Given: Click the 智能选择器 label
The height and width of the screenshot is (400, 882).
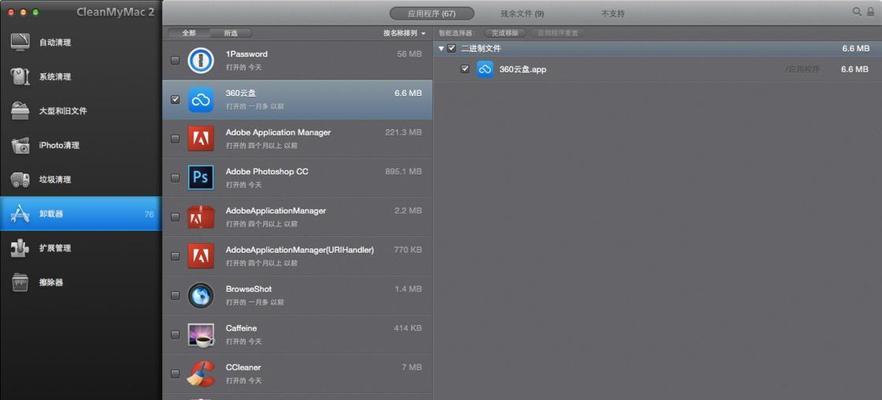Looking at the screenshot, I should click(456, 33).
